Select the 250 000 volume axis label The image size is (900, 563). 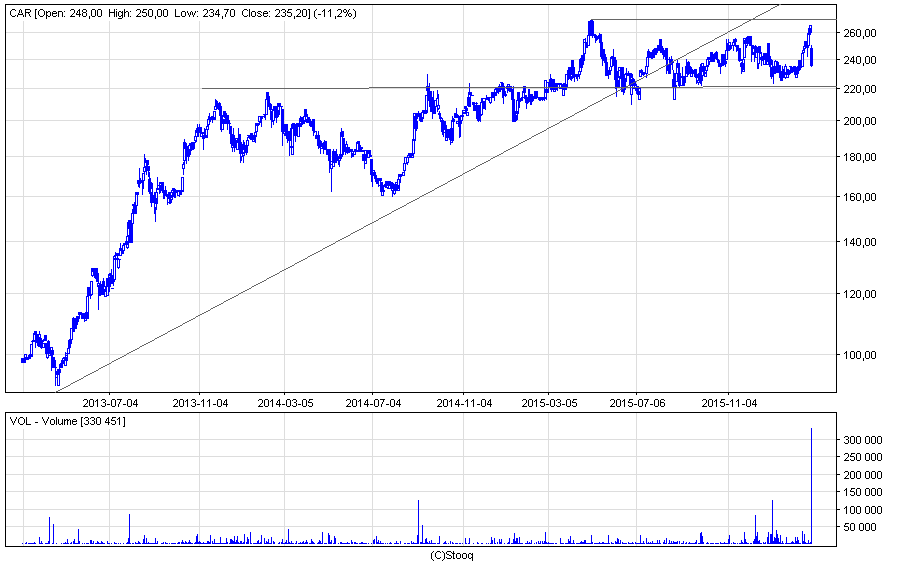point(863,457)
